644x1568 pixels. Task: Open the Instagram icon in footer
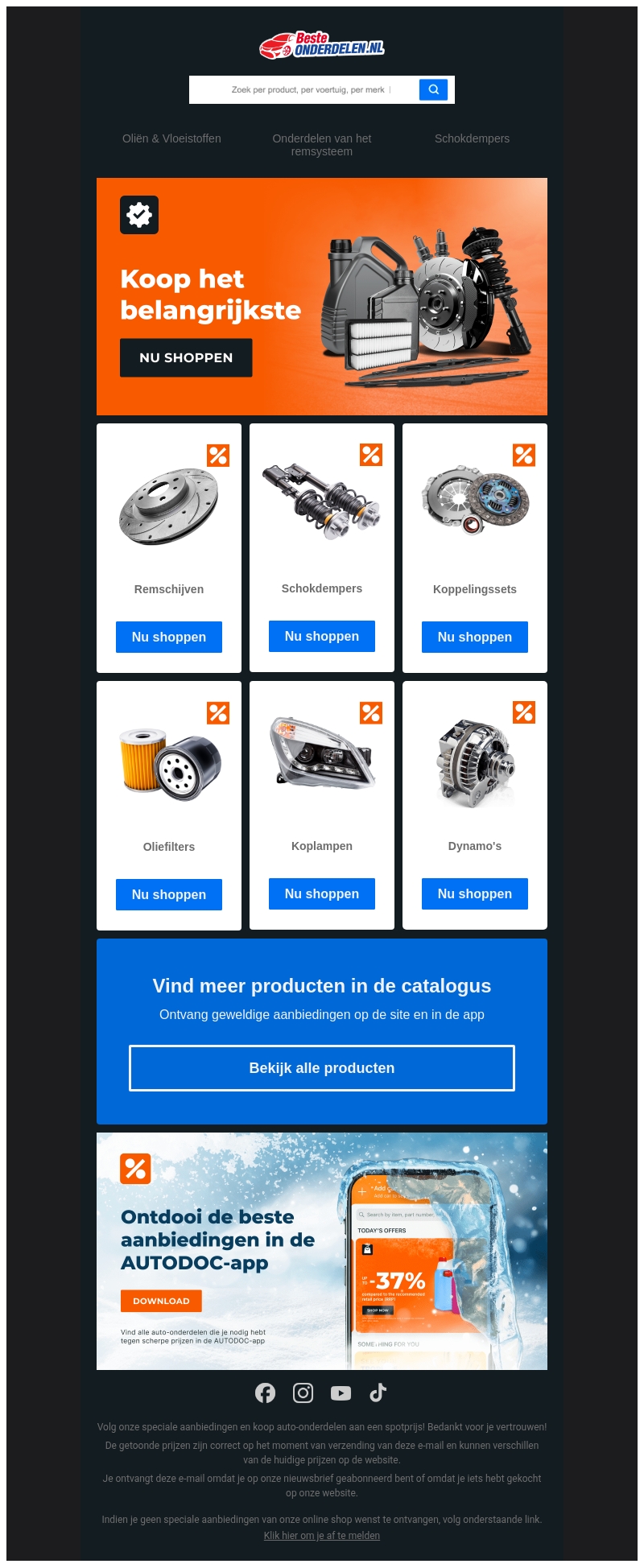click(303, 1393)
